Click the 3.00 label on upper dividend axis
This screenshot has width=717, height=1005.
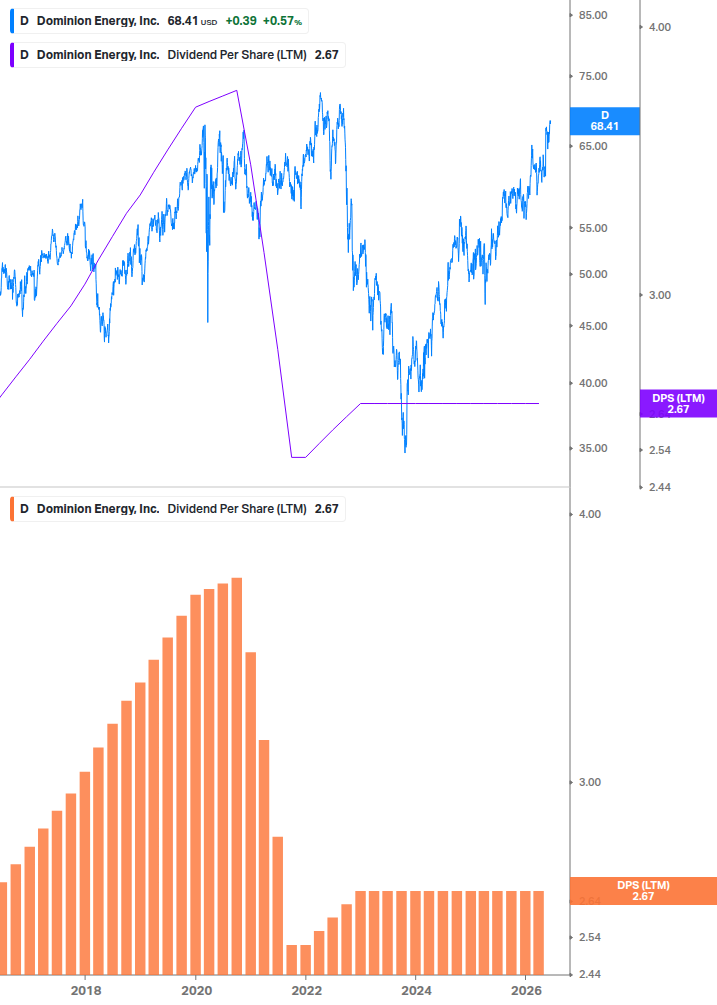tap(660, 295)
